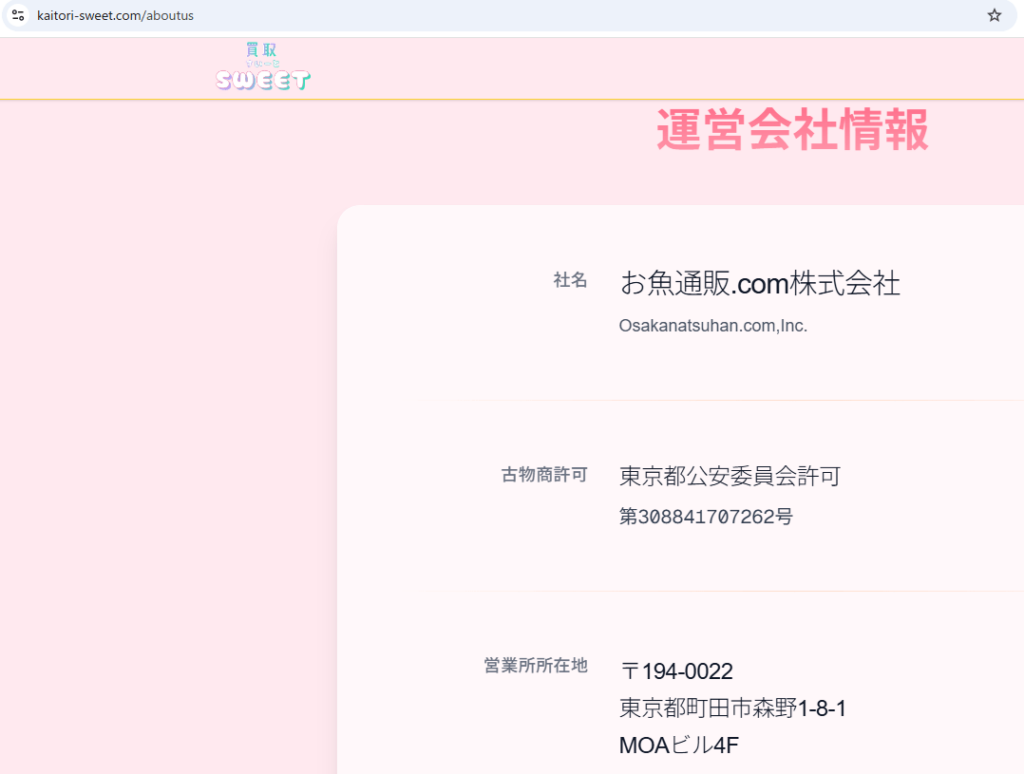Viewport: 1024px width, 774px height.
Task: Click the English name Osakanatsuhan.com,Inc.
Action: coord(713,326)
